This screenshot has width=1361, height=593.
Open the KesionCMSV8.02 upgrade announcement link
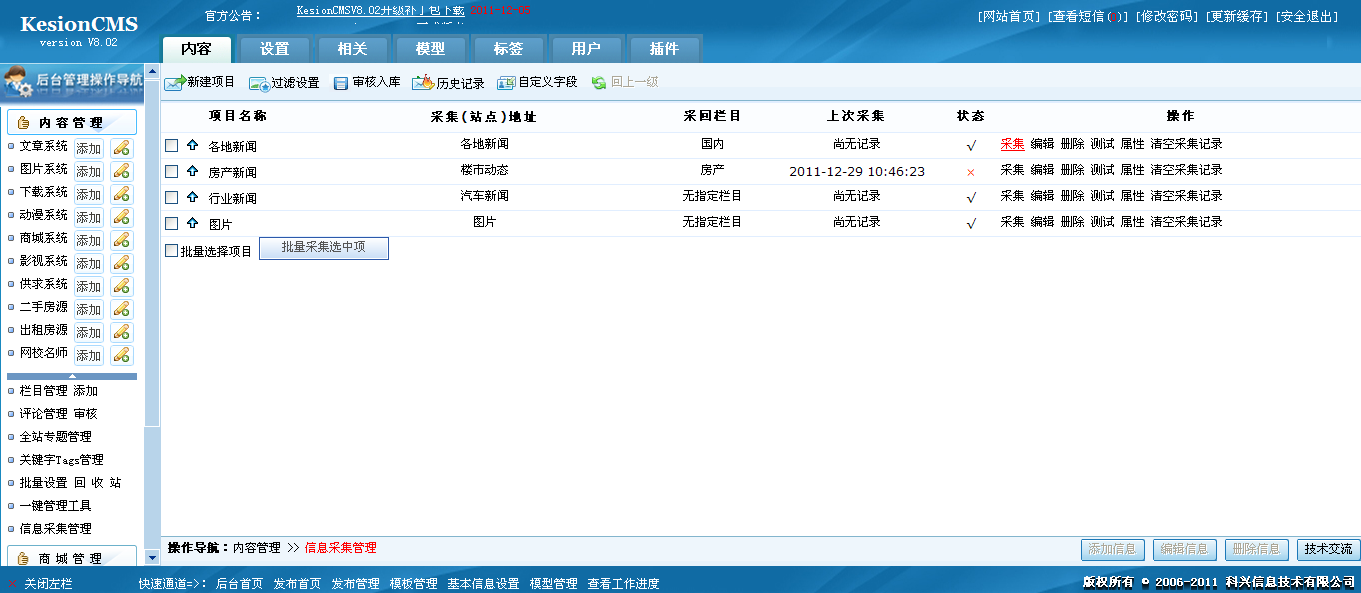[x=381, y=10]
